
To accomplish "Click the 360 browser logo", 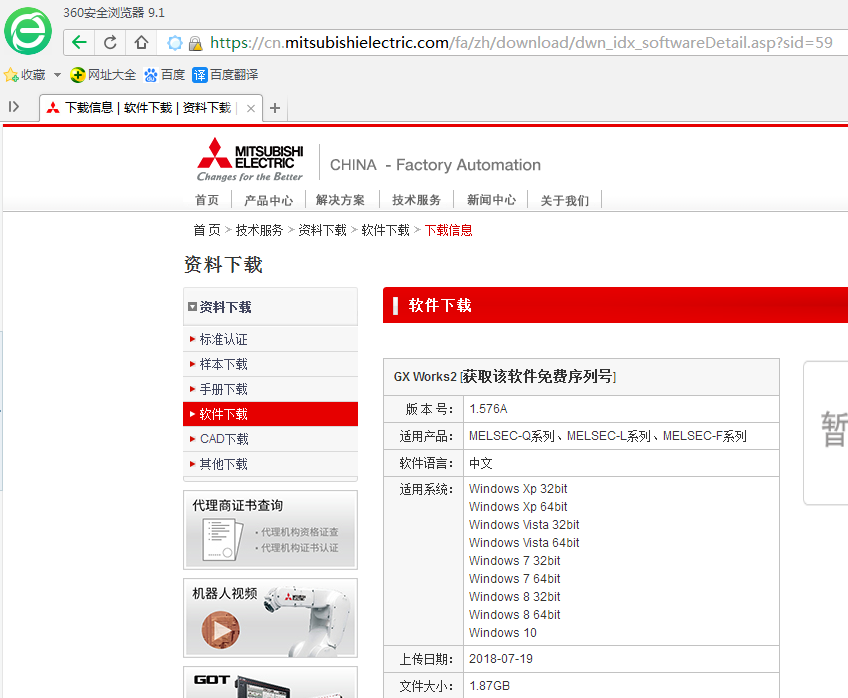I will [x=28, y=30].
